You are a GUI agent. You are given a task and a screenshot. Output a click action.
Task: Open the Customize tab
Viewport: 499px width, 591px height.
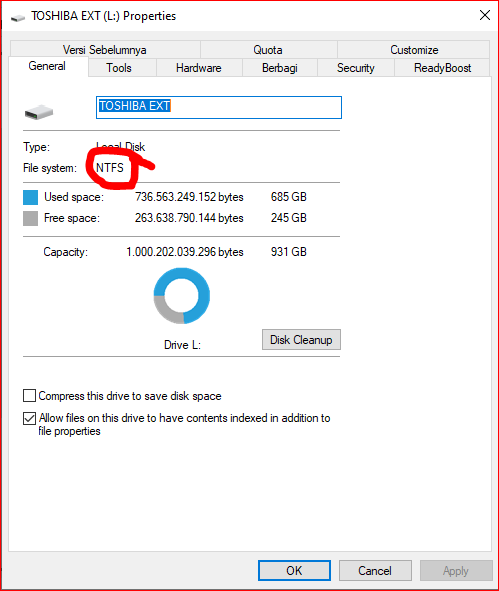coord(414,50)
